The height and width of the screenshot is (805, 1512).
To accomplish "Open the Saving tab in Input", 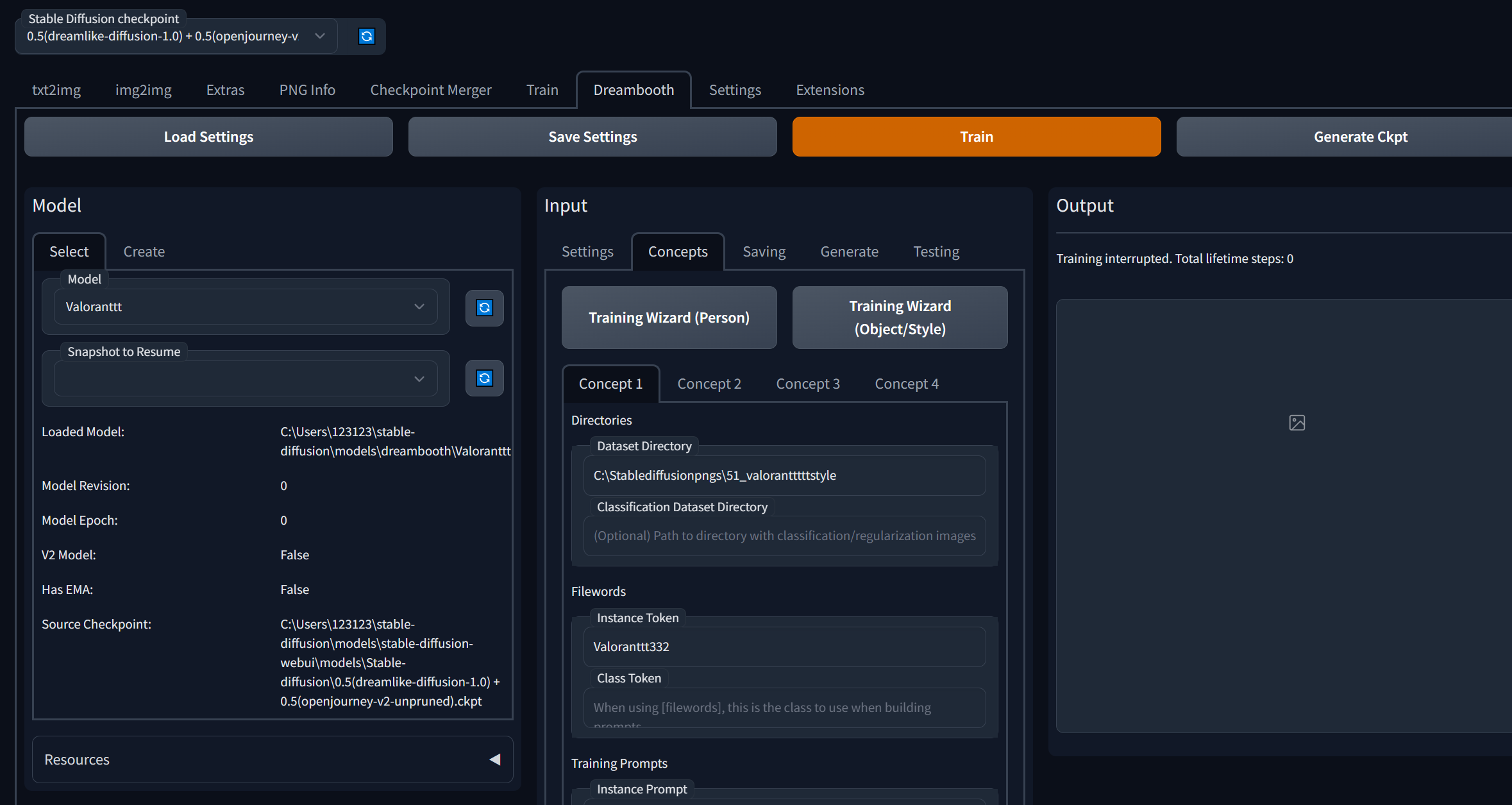I will point(764,251).
